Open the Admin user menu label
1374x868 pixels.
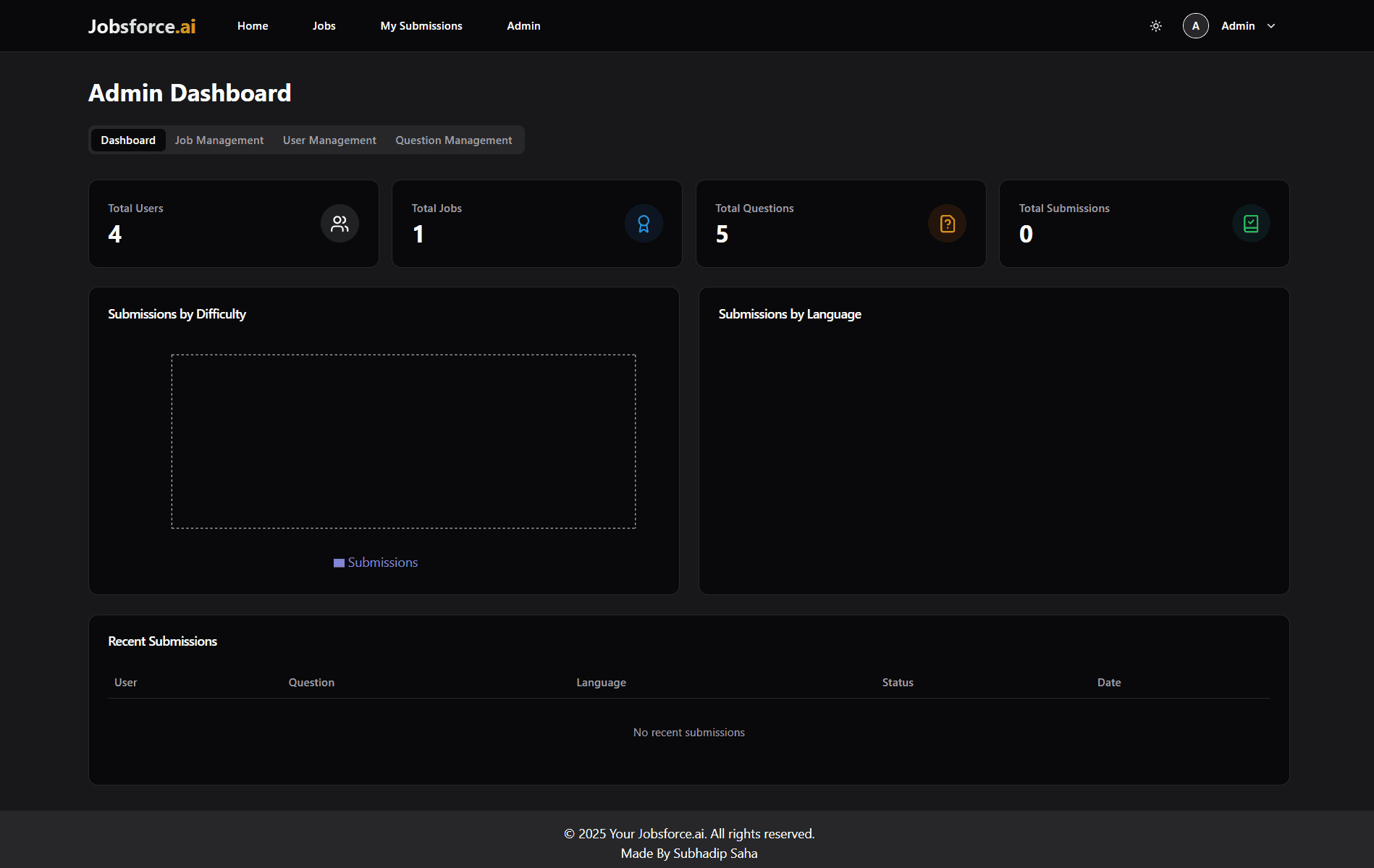(x=1237, y=26)
